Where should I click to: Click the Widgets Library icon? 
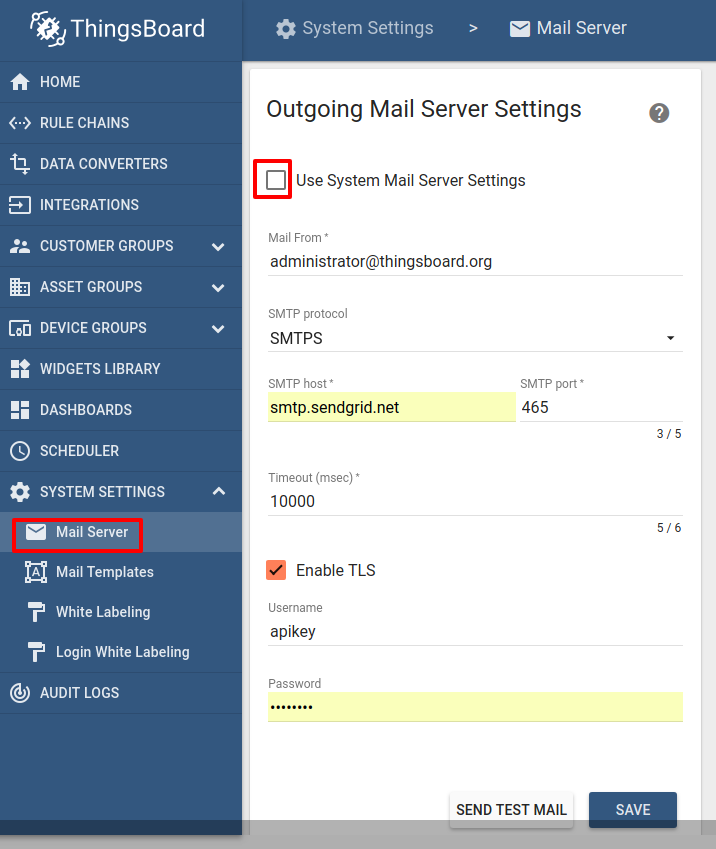[x=20, y=369]
